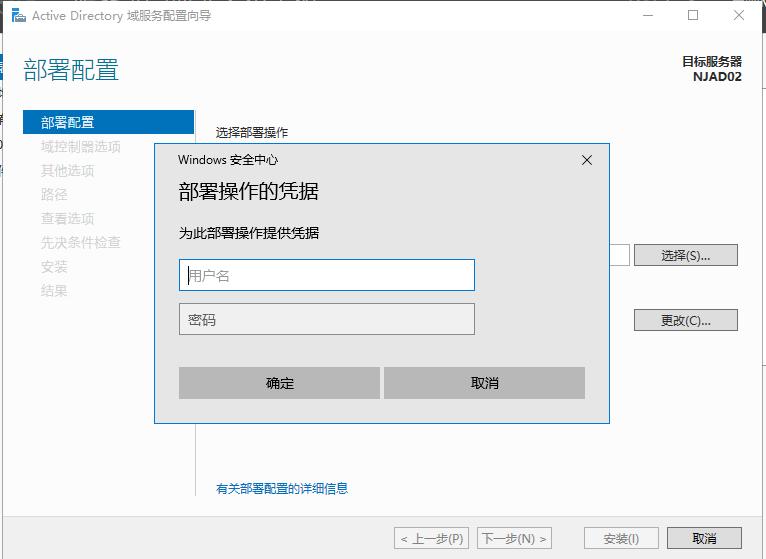Select 域控制器选项 step in sidebar
766x559 pixels.
tap(81, 147)
